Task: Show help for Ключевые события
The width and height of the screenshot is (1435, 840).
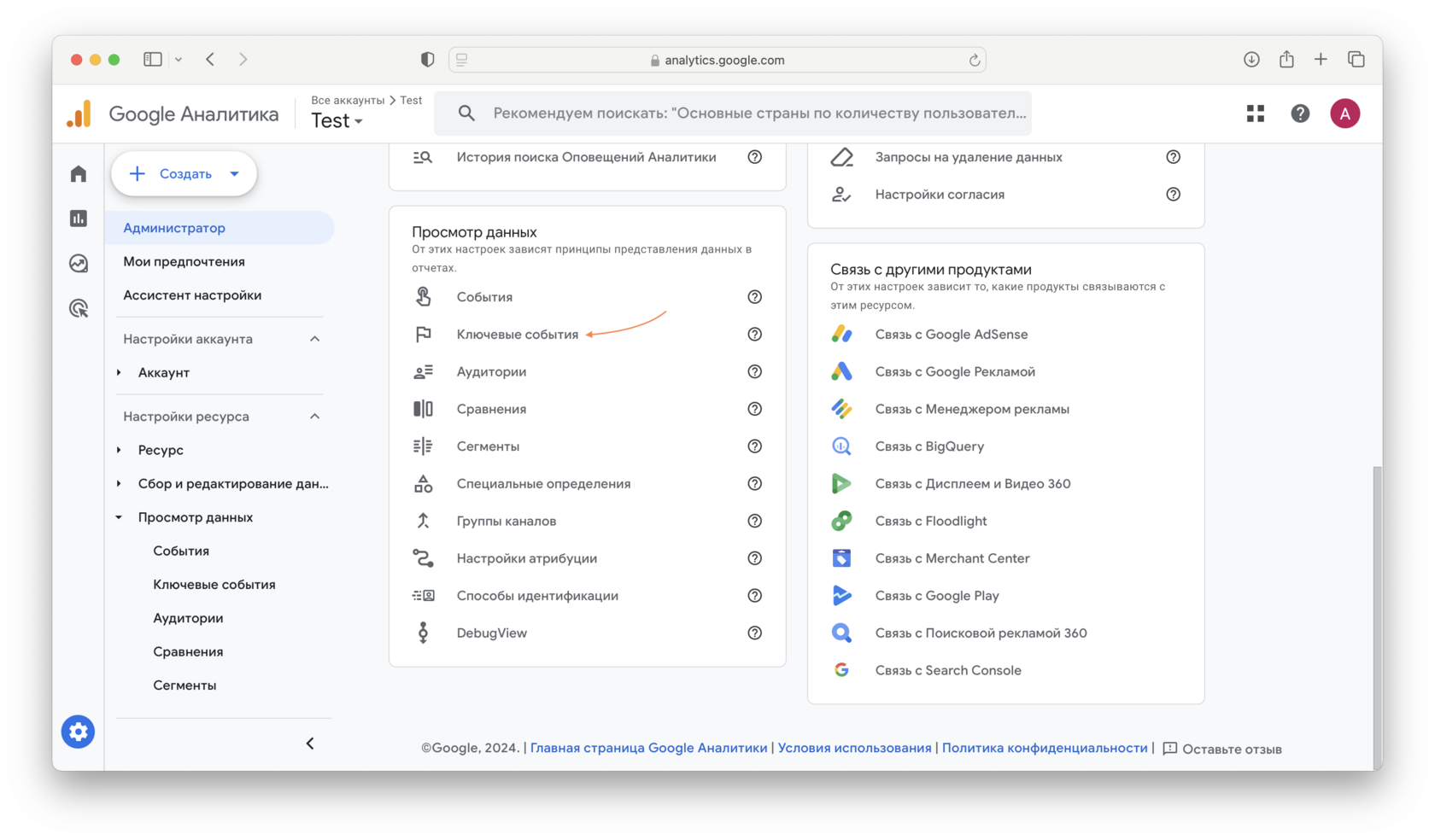Action: point(754,335)
